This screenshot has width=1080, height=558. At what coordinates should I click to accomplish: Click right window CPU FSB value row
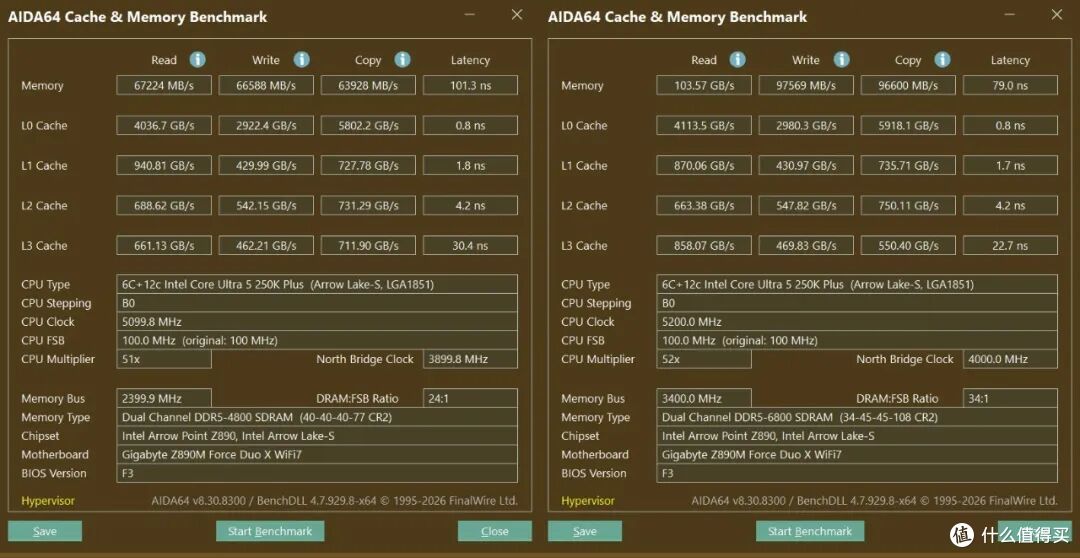[857, 340]
